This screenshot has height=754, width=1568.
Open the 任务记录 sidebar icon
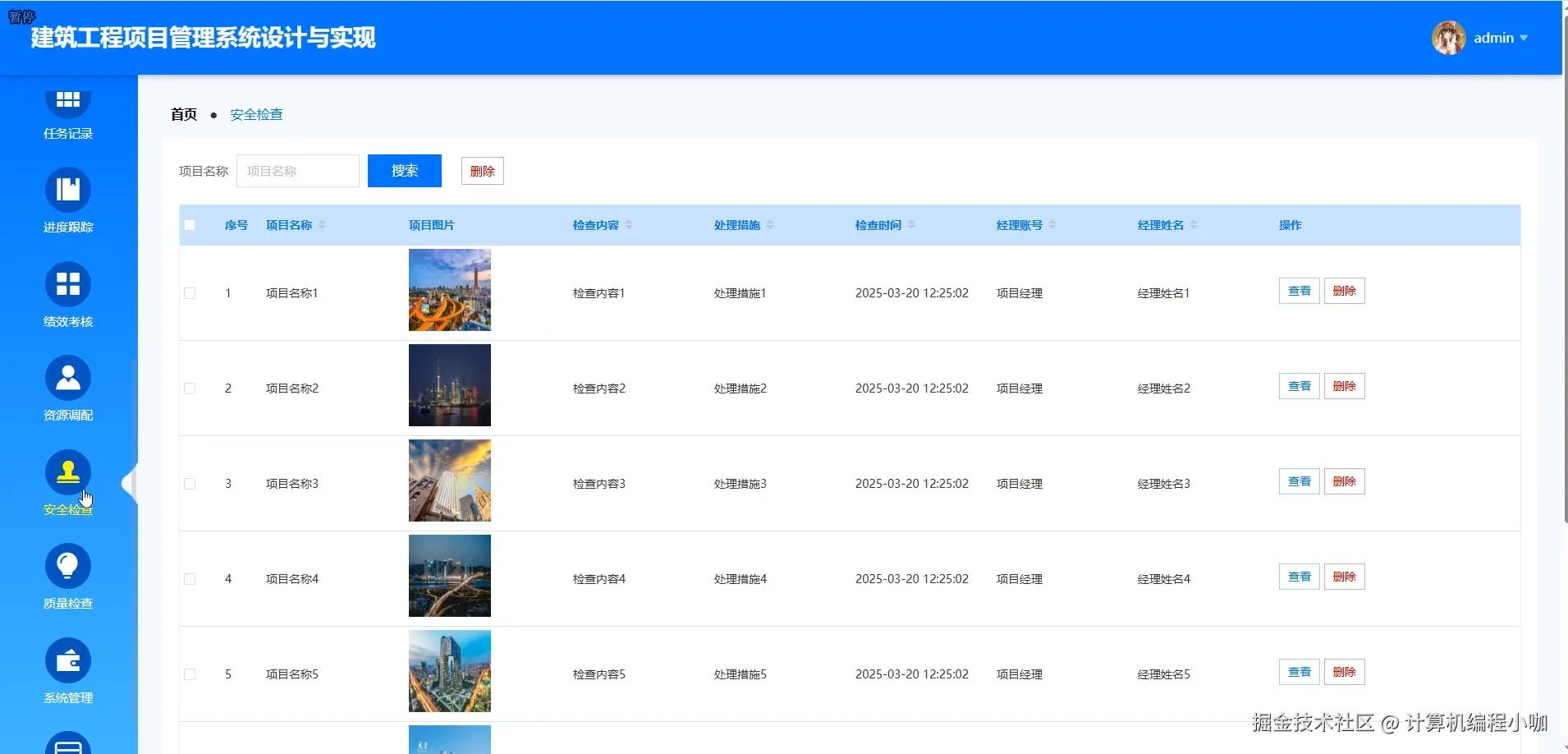tap(68, 101)
